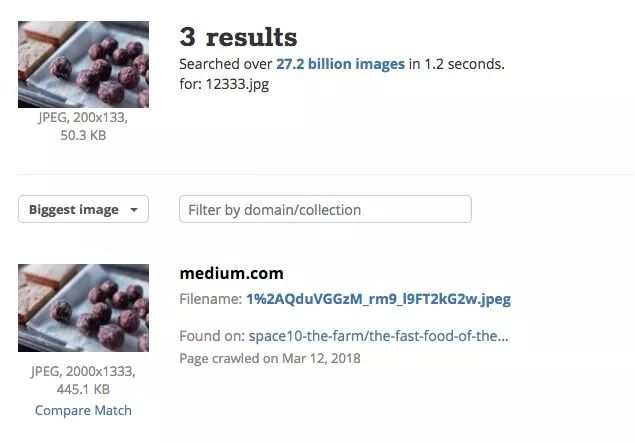635x443 pixels.
Task: Select the 12333.jpg filename text
Action: [x=237, y=84]
